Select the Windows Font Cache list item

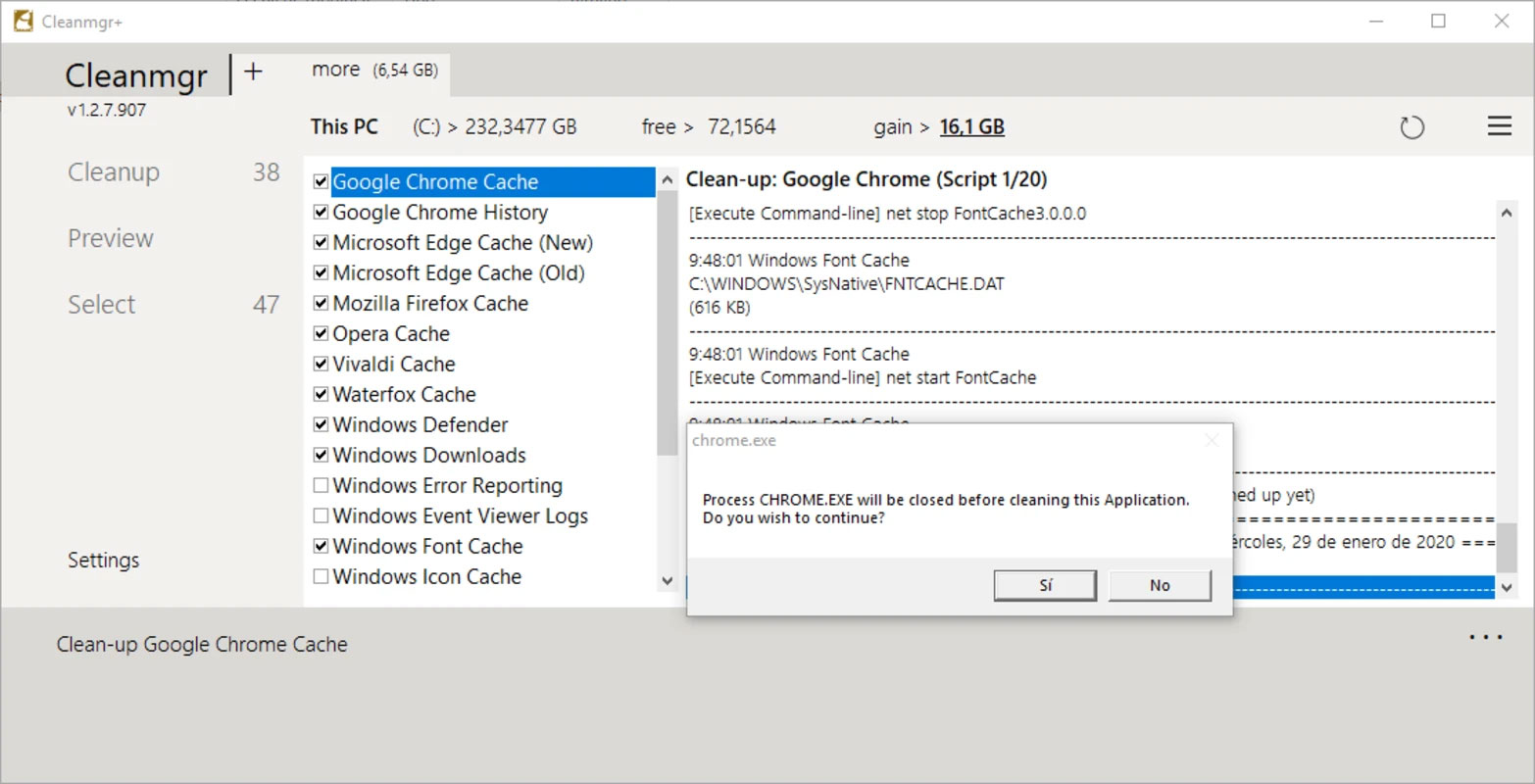427,547
